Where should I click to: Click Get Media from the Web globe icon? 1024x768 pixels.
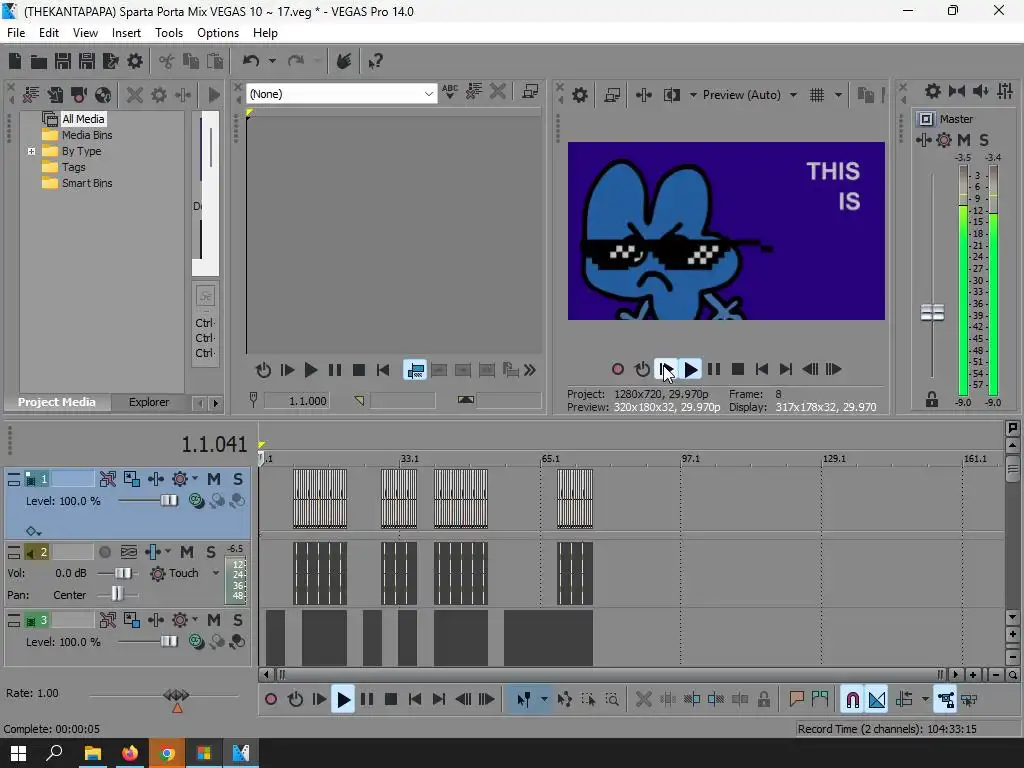tap(103, 95)
